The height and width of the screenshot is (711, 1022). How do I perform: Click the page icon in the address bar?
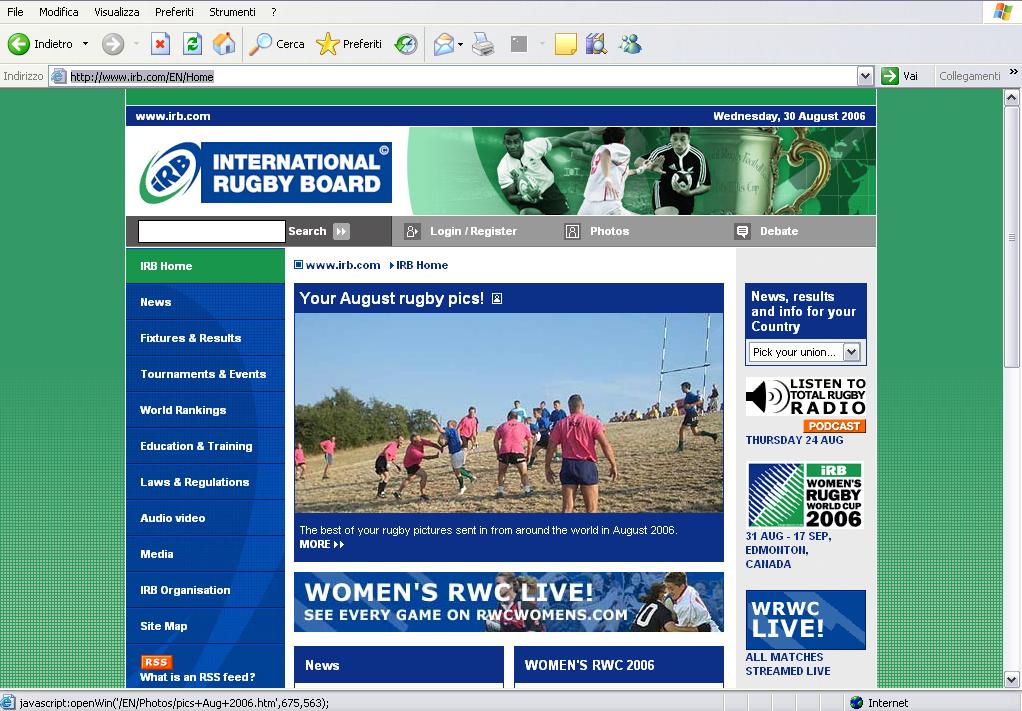click(59, 76)
